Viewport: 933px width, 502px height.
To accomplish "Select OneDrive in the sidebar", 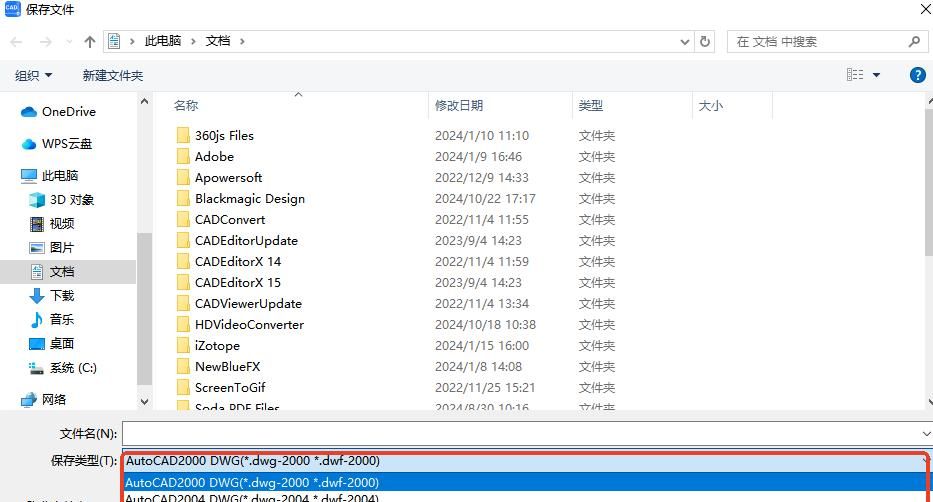I will [x=58, y=112].
